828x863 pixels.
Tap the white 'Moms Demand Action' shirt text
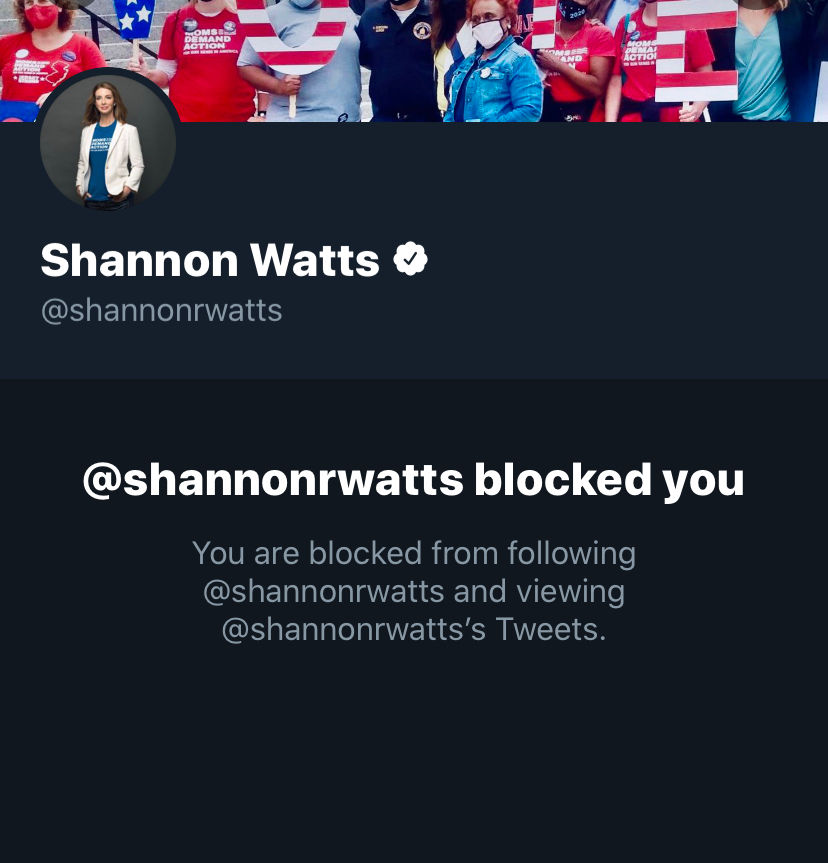point(208,39)
